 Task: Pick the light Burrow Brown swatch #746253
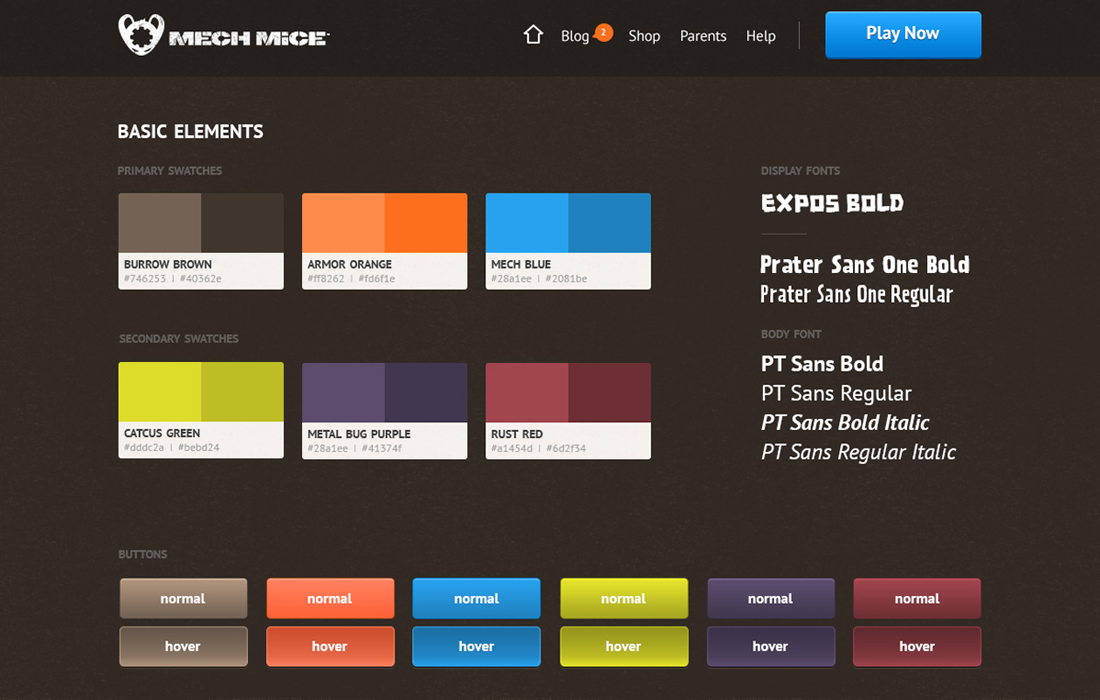tap(160, 223)
